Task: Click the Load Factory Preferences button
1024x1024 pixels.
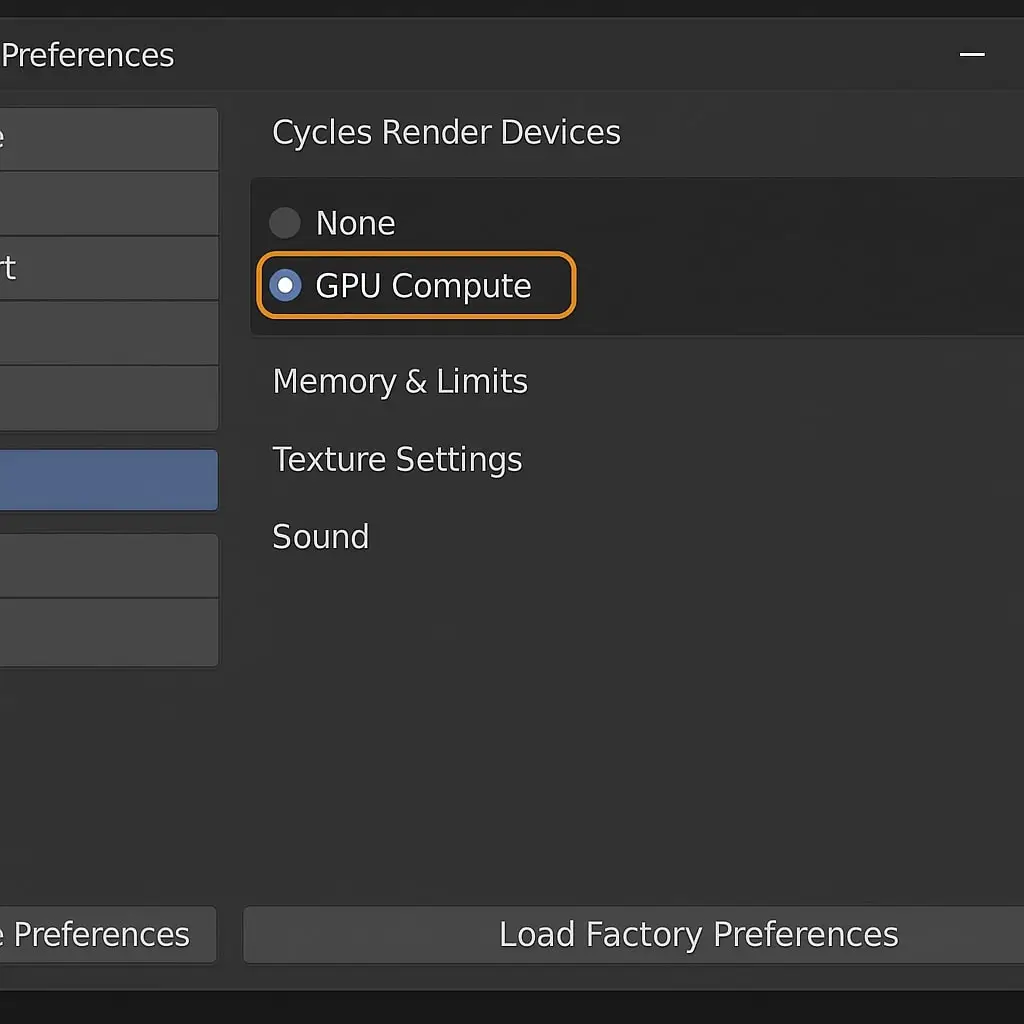Action: click(633, 935)
